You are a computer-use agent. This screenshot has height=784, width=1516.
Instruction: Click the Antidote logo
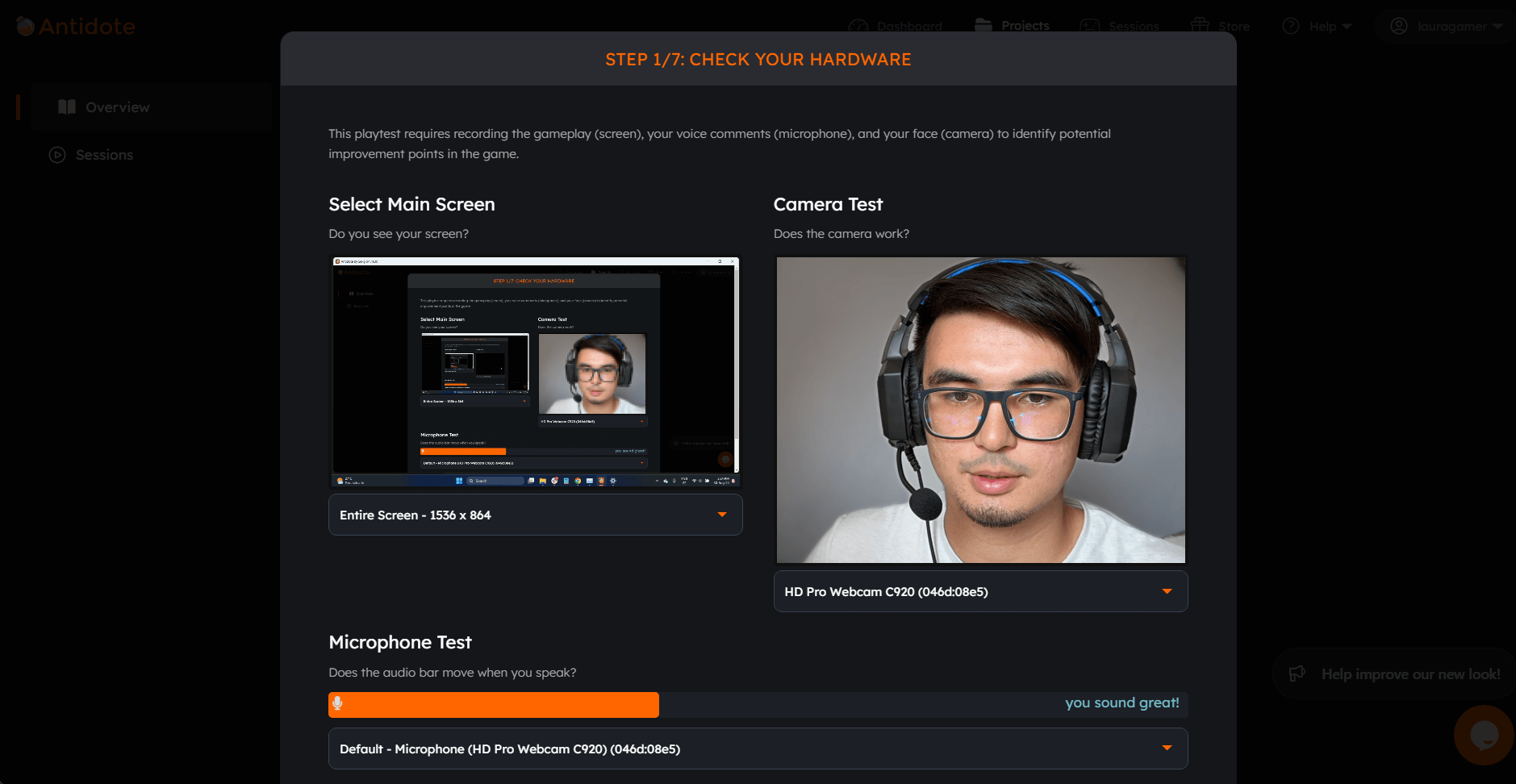pyautogui.click(x=74, y=25)
